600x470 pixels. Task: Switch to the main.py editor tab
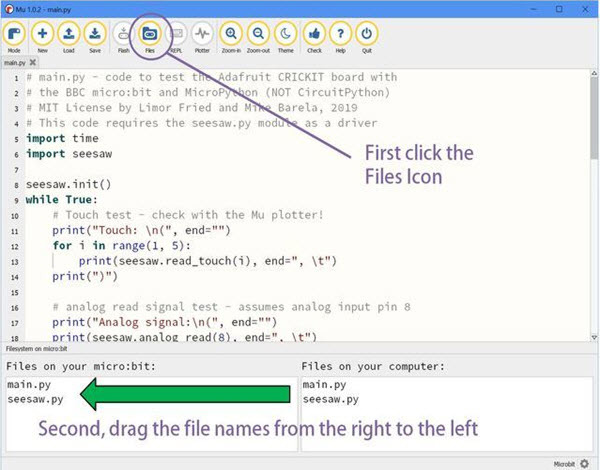[x=15, y=62]
